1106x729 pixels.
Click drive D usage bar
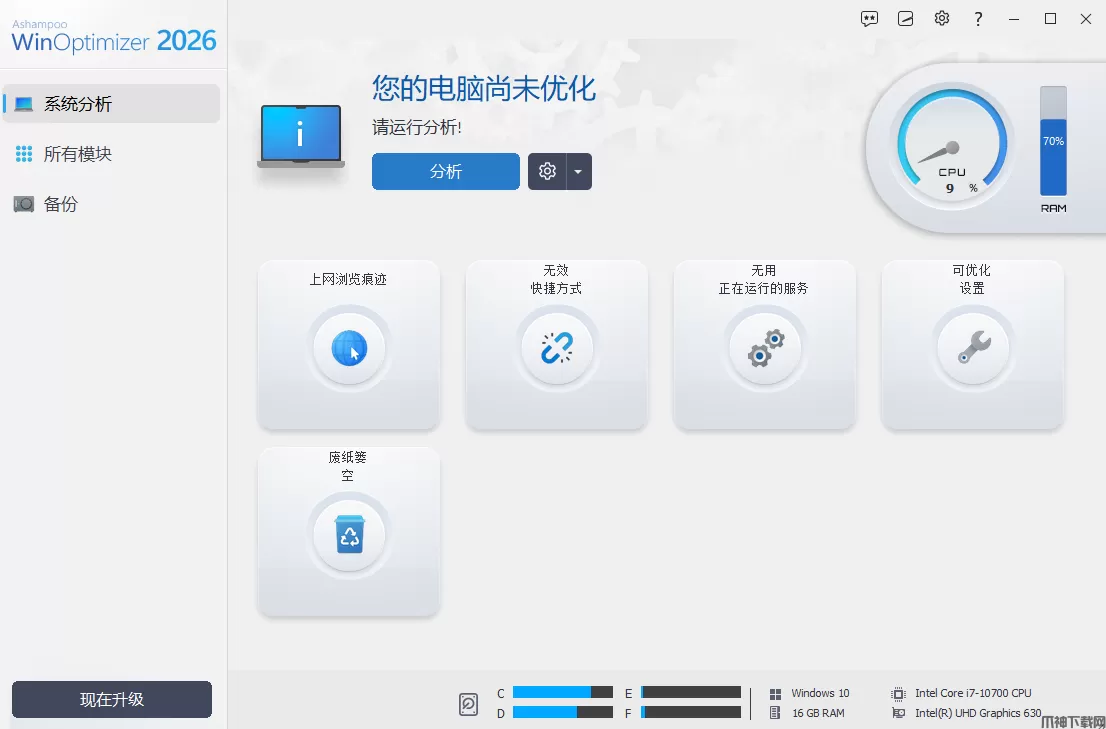coord(563,713)
